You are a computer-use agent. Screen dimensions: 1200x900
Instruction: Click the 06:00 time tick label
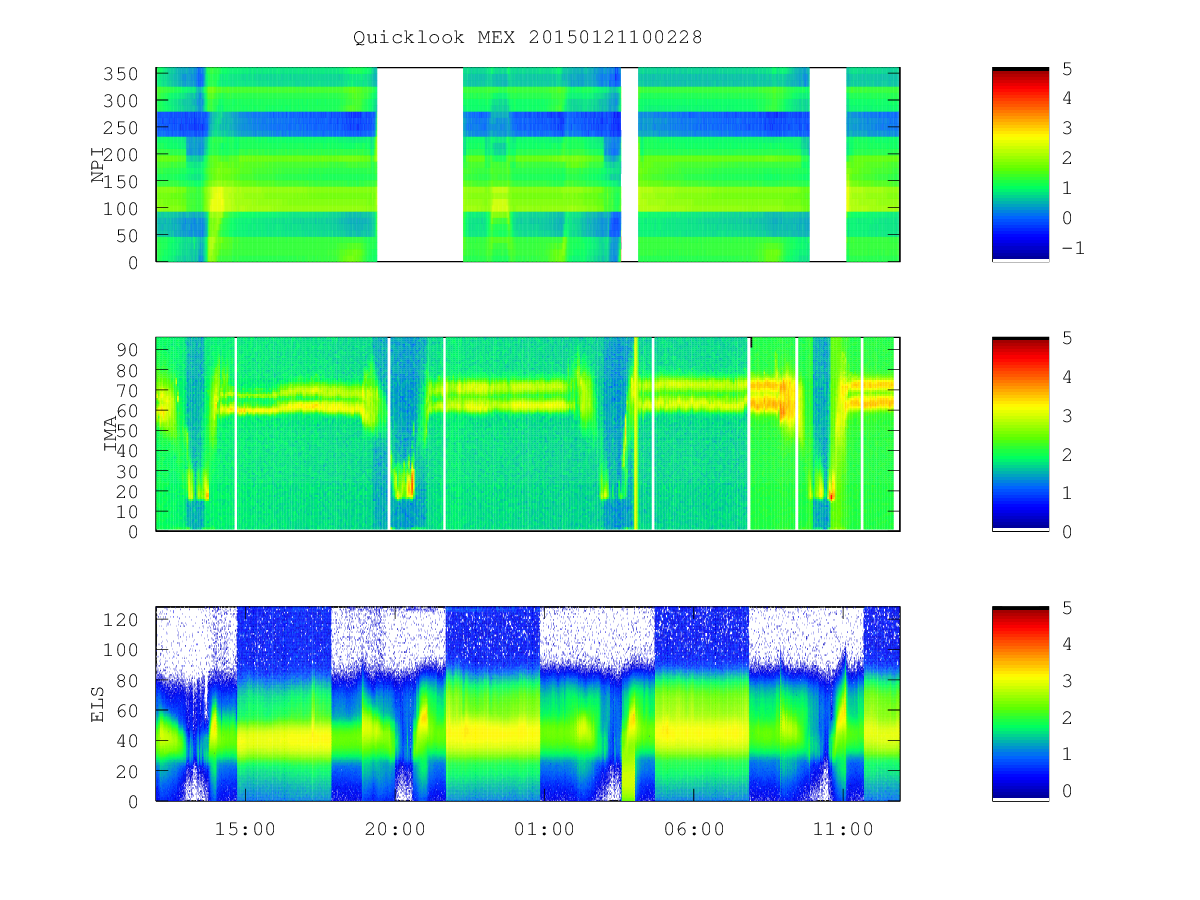pyautogui.click(x=694, y=830)
